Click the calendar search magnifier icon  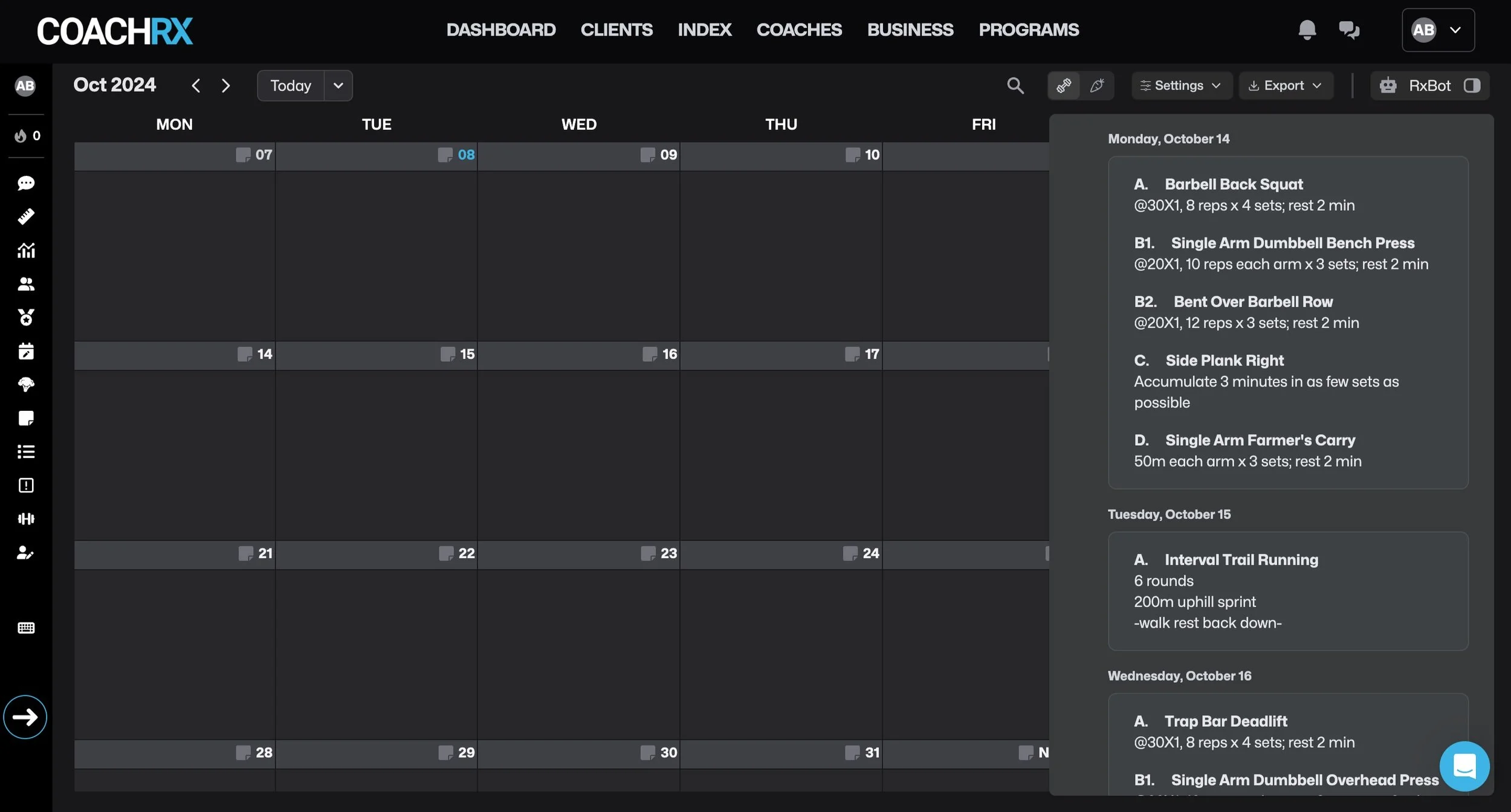tap(1015, 86)
